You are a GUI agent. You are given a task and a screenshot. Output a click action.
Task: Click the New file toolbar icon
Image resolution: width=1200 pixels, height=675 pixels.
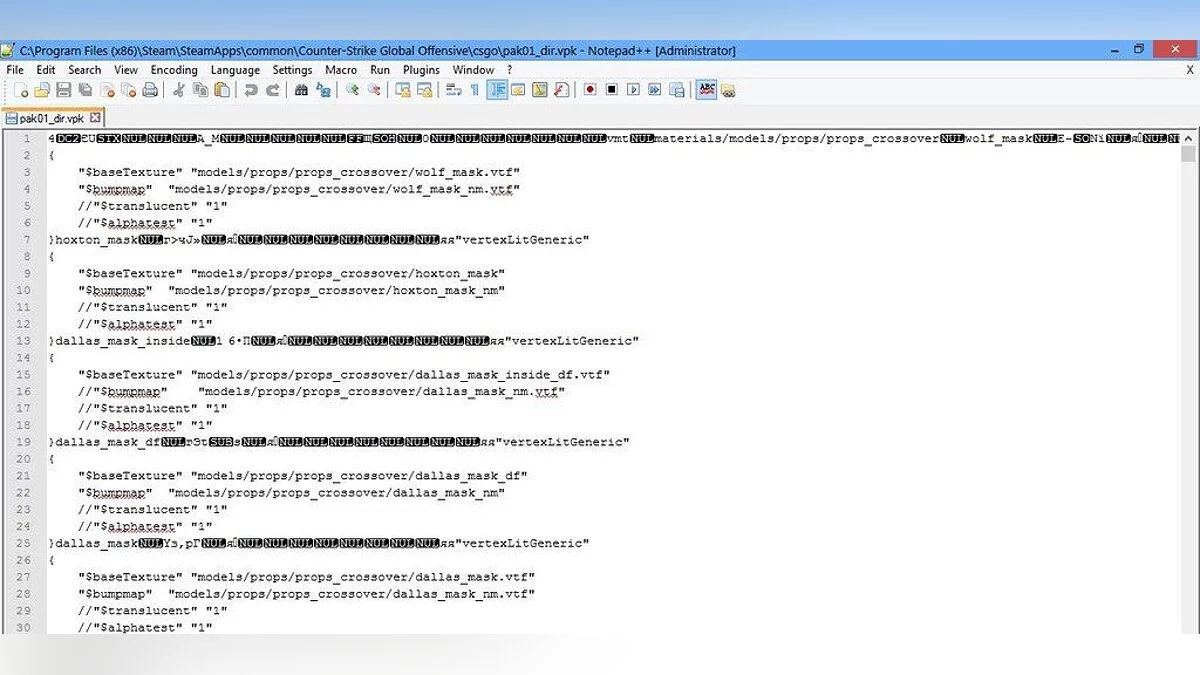pos(19,90)
